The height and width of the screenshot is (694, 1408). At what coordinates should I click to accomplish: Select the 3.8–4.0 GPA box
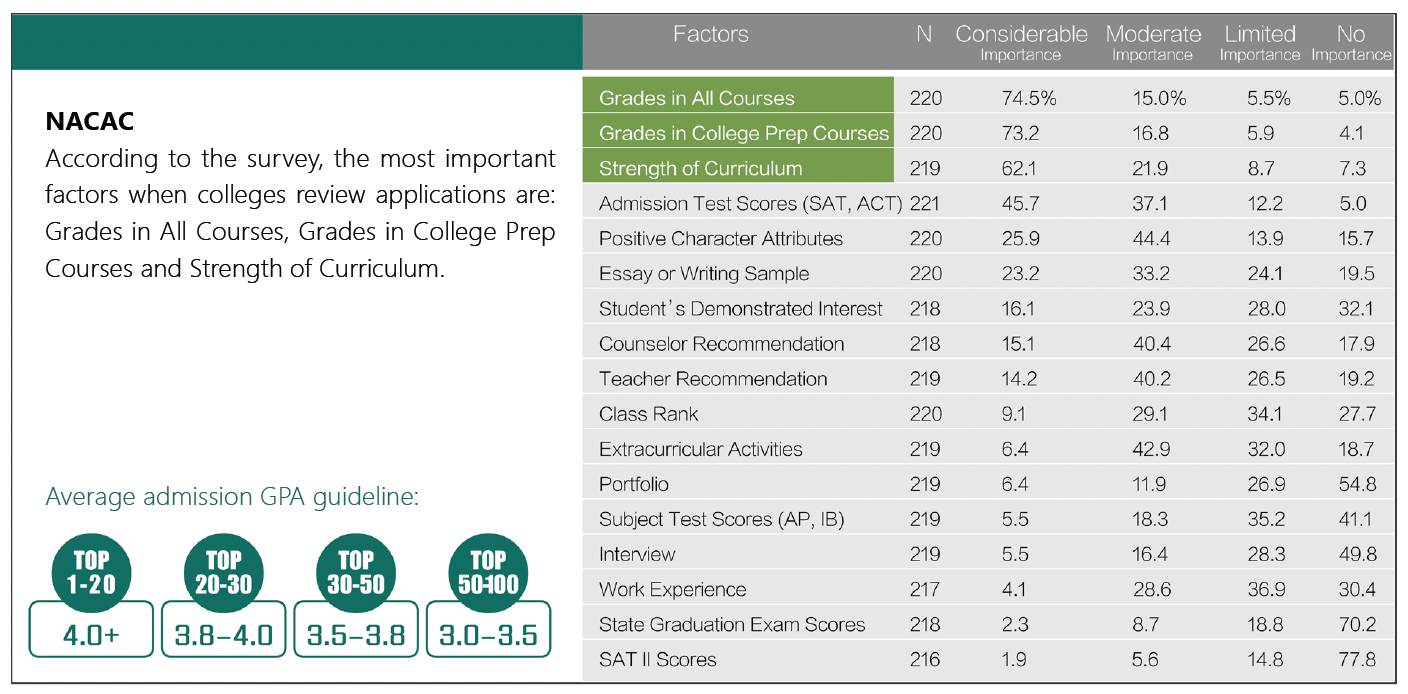click(x=223, y=635)
